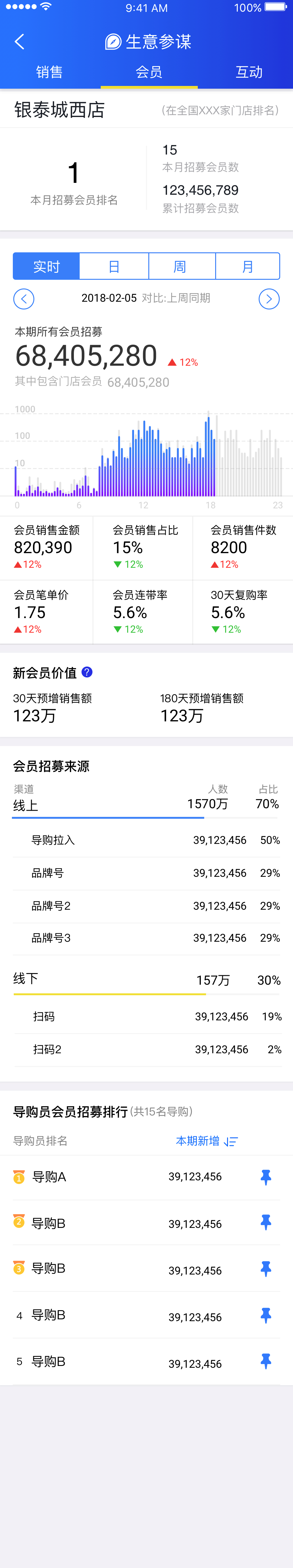Screen dimensions: 293x1568
Task: Go to next date with right arrow
Action: click(x=269, y=299)
